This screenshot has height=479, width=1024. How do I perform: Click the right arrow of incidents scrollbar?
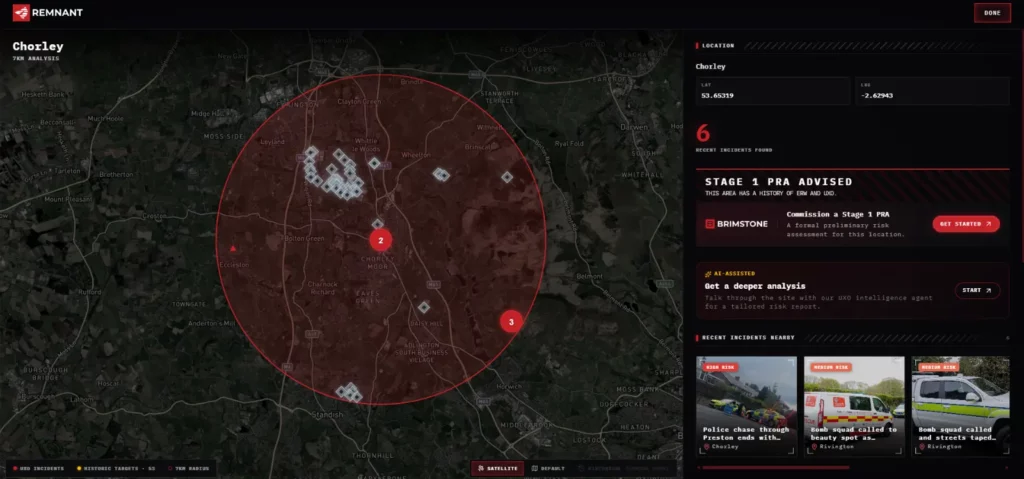click(x=1006, y=468)
